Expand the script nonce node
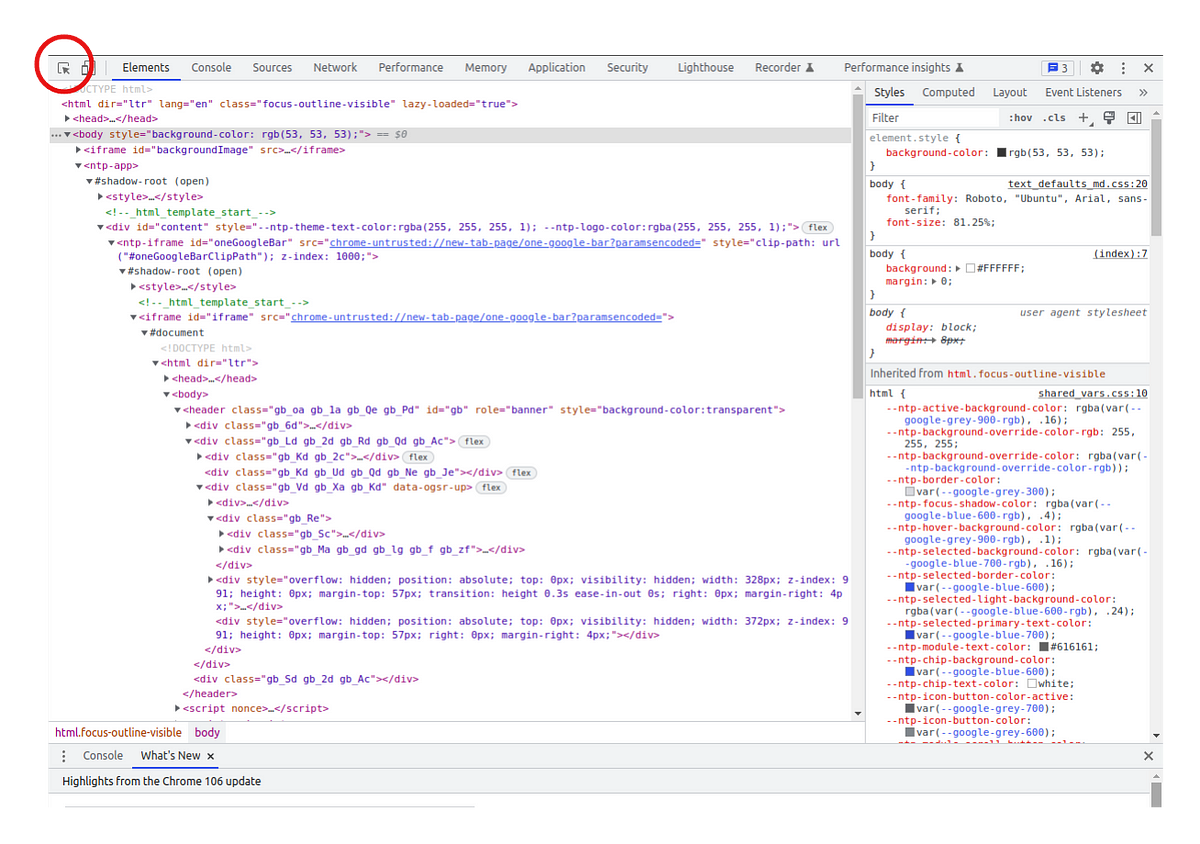Image resolution: width=1200 pixels, height=844 pixels. click(x=177, y=708)
